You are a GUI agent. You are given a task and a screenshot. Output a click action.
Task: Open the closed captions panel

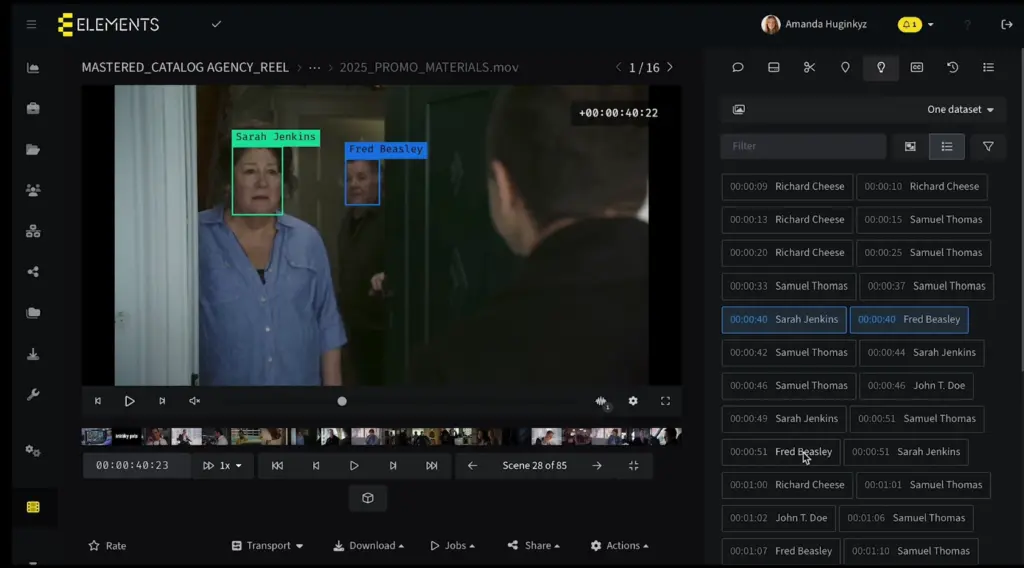(916, 68)
